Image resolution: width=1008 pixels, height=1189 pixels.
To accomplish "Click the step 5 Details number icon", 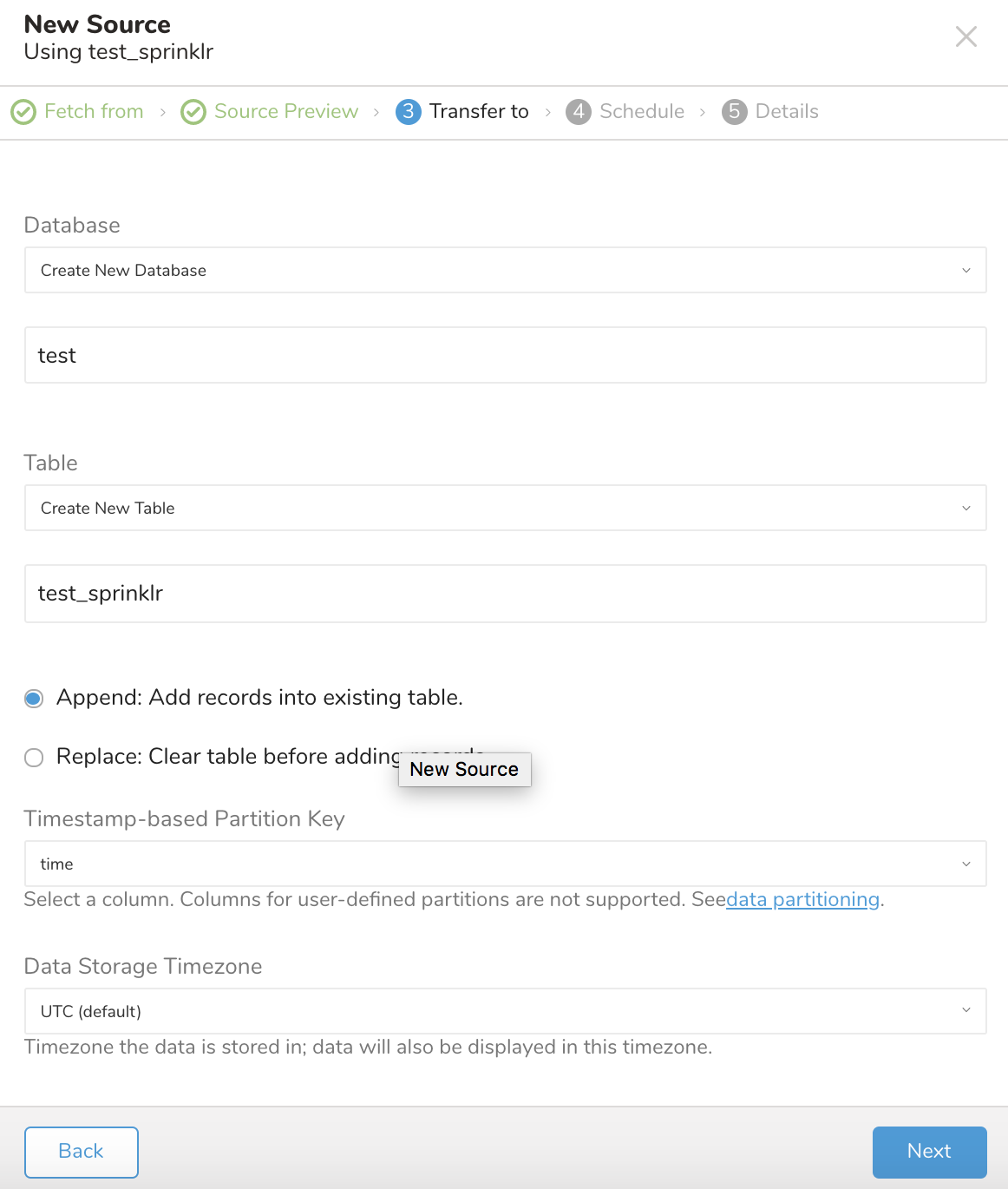I will pyautogui.click(x=735, y=112).
